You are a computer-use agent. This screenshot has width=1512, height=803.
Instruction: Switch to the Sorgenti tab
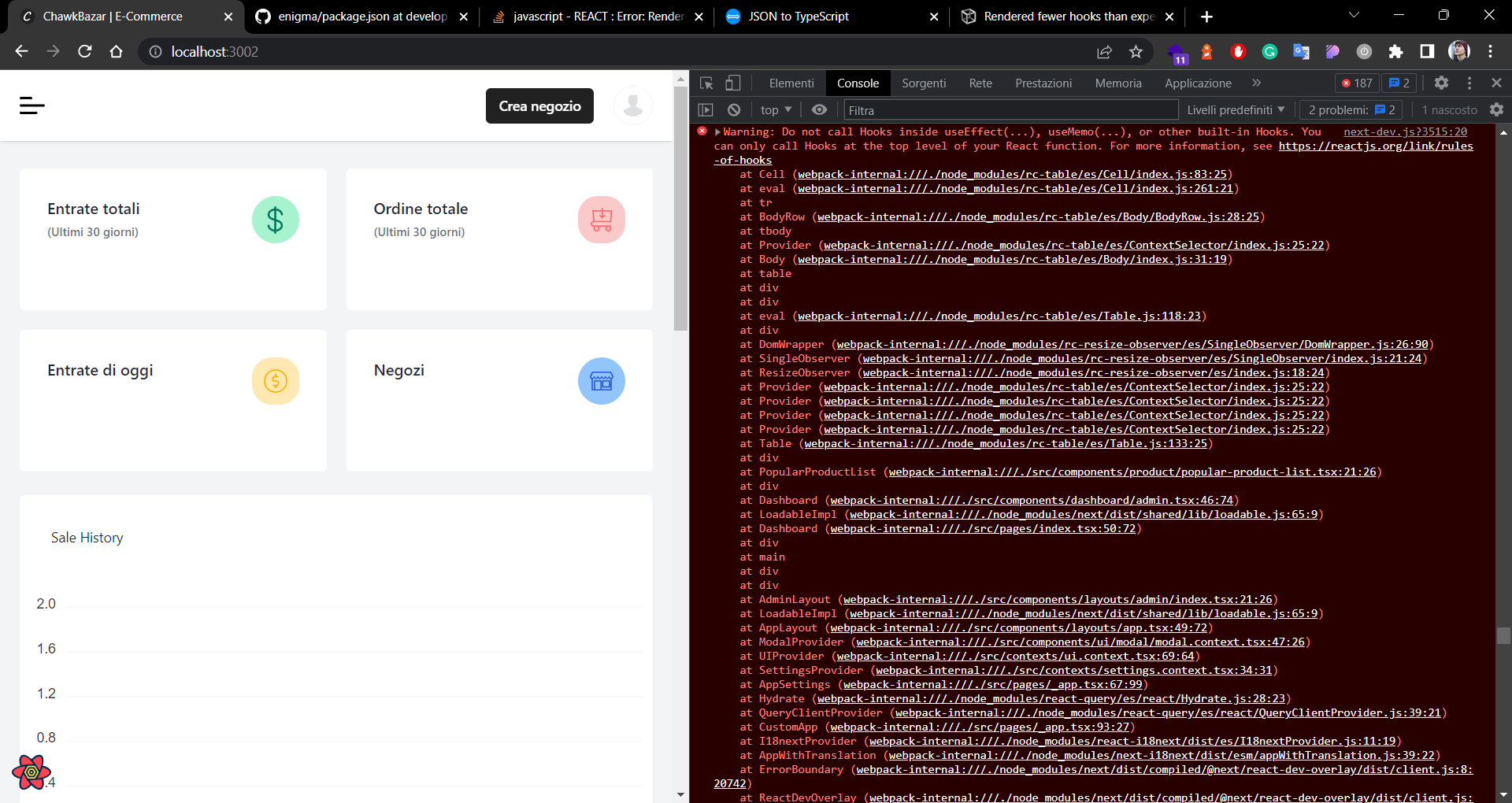click(x=924, y=83)
